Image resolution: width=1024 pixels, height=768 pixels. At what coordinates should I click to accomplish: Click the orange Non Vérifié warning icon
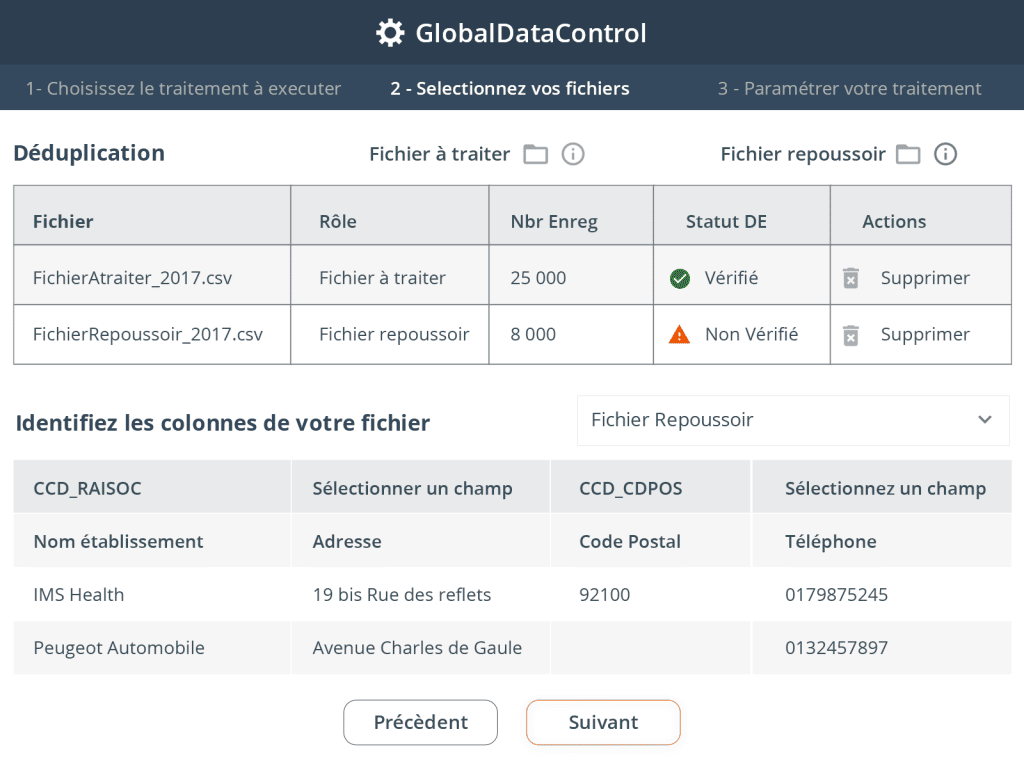[x=679, y=335]
